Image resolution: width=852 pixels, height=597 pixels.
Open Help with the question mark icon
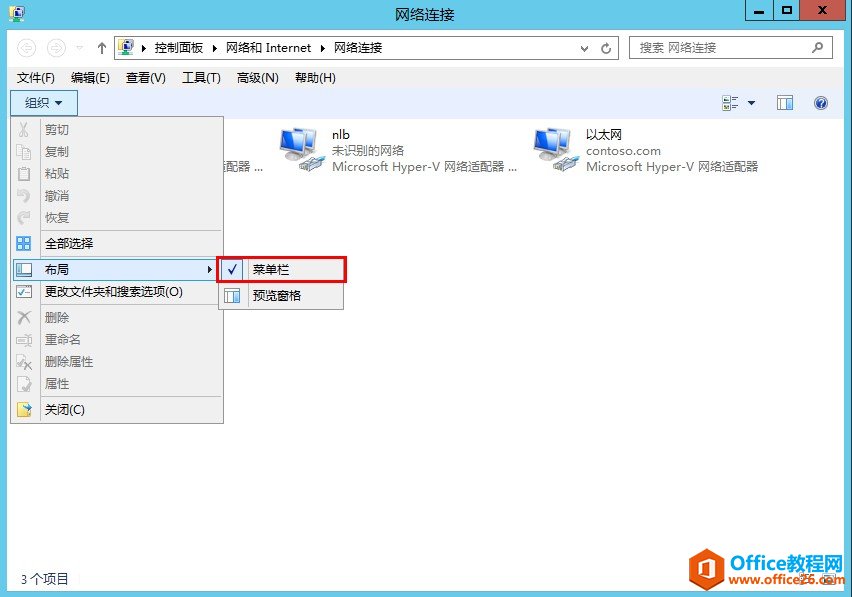(822, 102)
